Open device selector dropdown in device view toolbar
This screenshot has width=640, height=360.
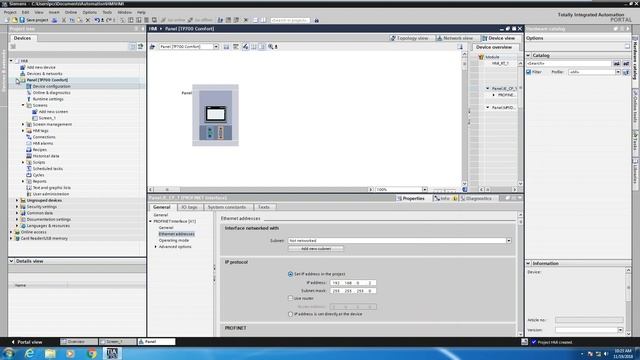click(x=216, y=47)
